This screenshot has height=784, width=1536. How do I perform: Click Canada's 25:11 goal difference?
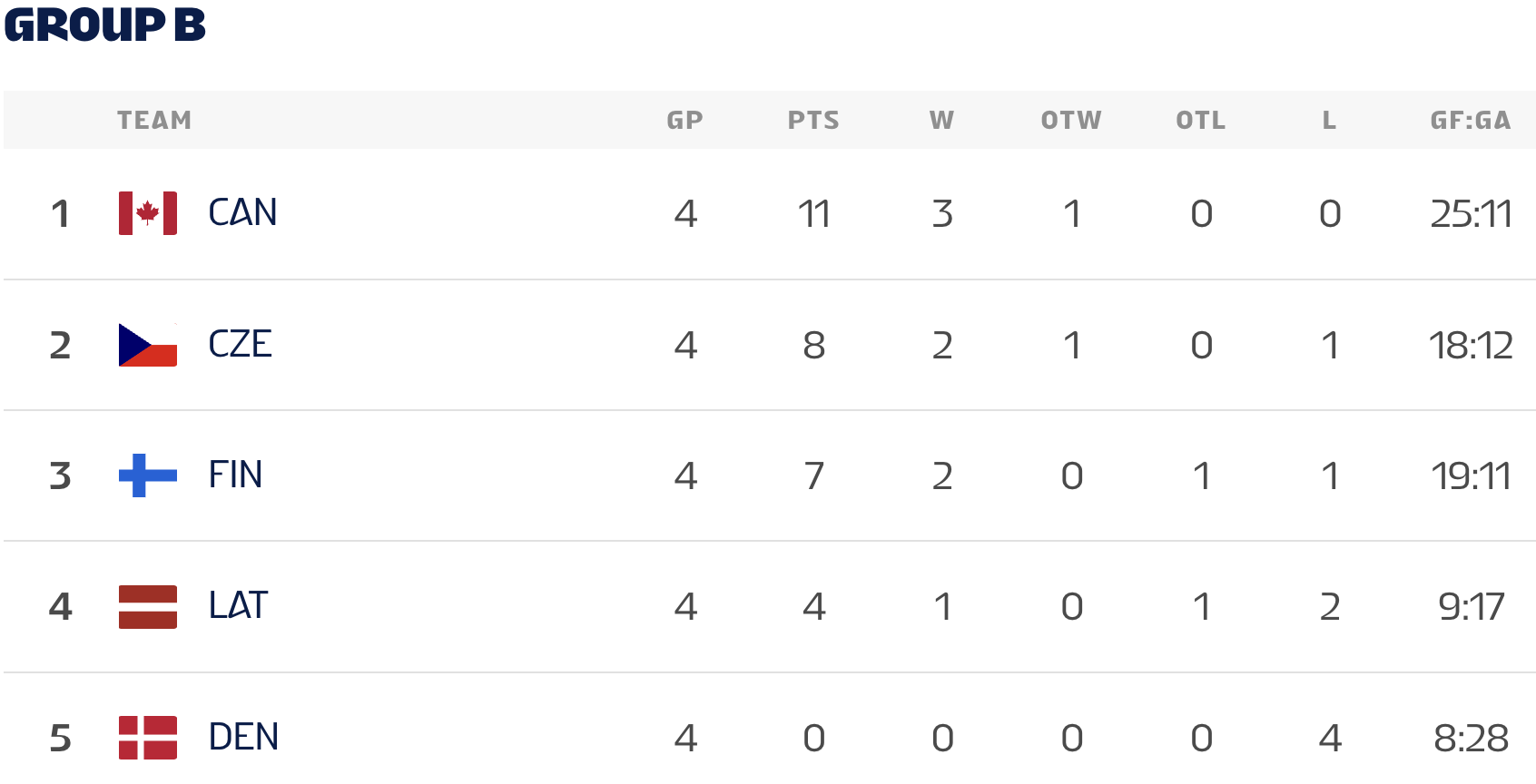click(x=1471, y=214)
